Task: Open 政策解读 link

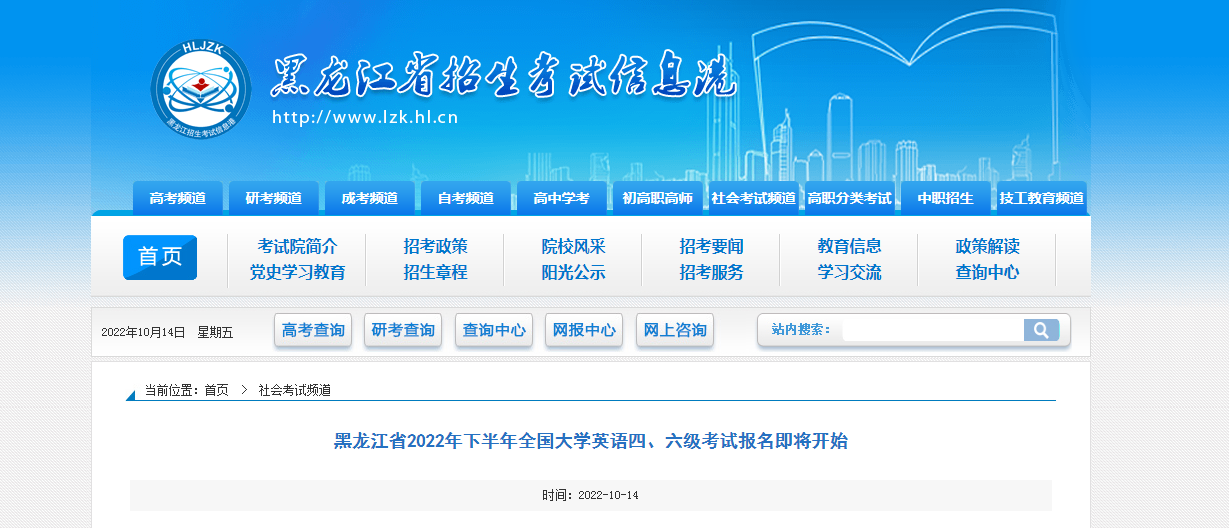Action: tap(987, 246)
